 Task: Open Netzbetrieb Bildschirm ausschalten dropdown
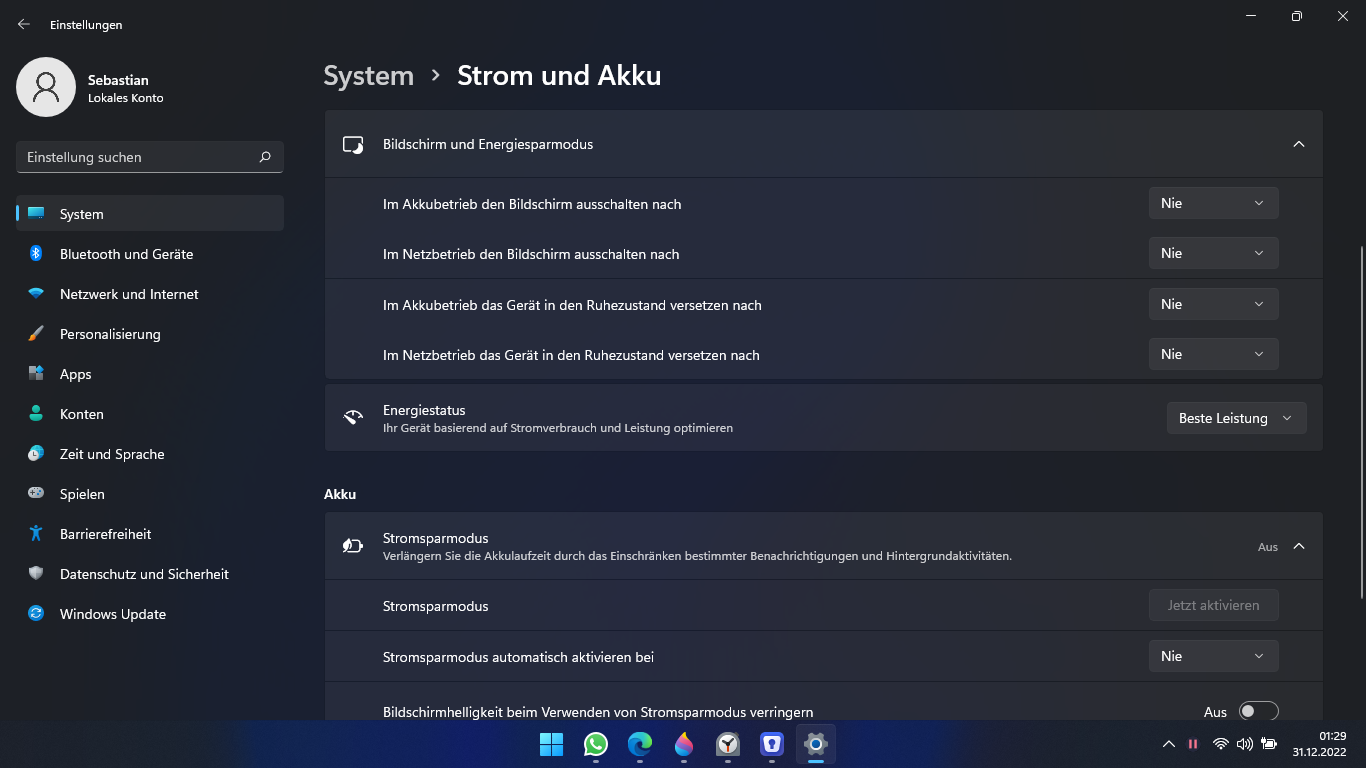(1213, 253)
